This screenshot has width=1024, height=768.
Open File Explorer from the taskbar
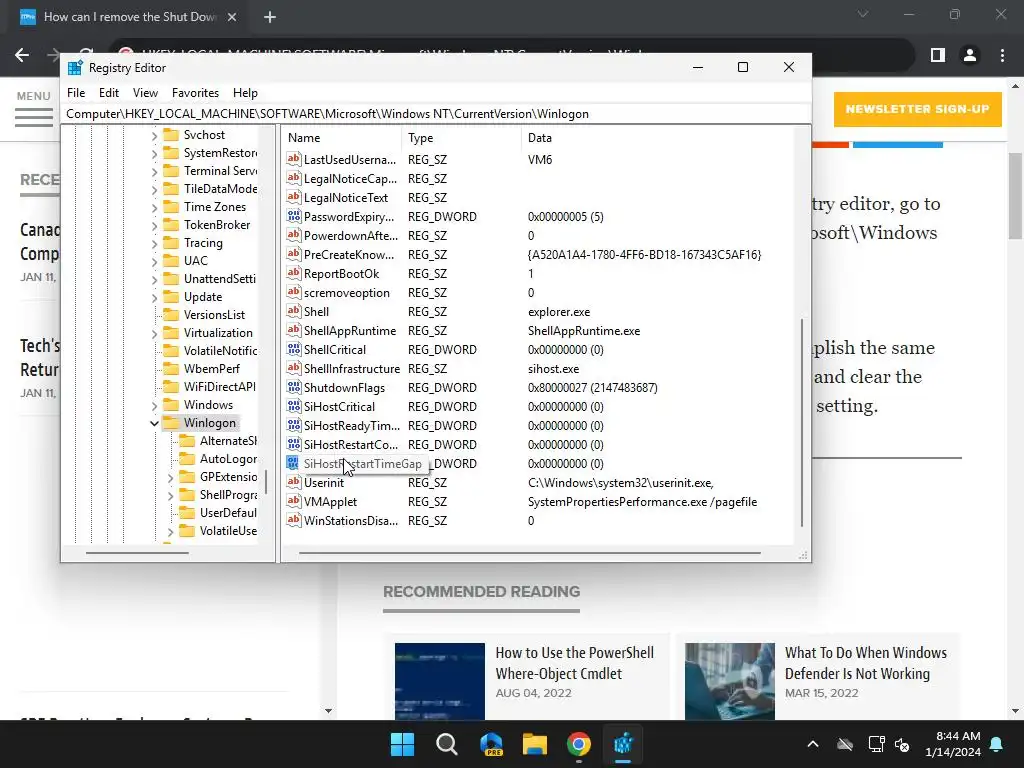tap(535, 744)
